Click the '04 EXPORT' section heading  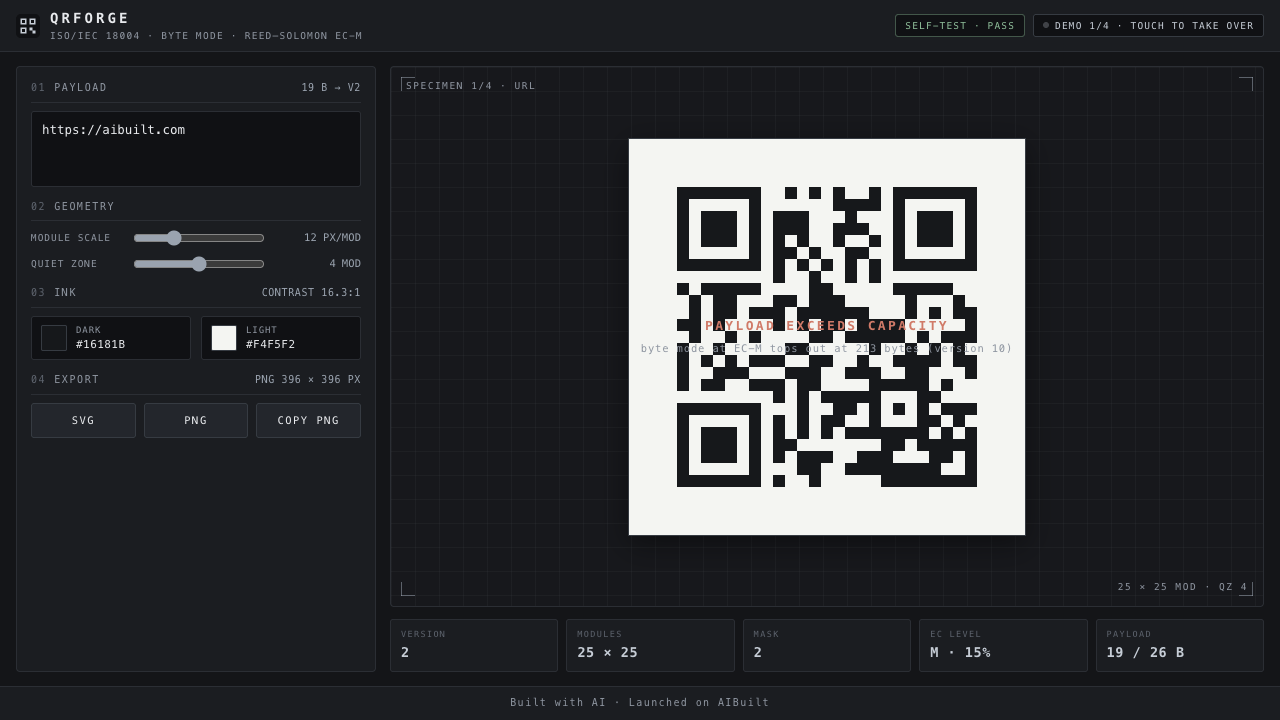(x=65, y=380)
